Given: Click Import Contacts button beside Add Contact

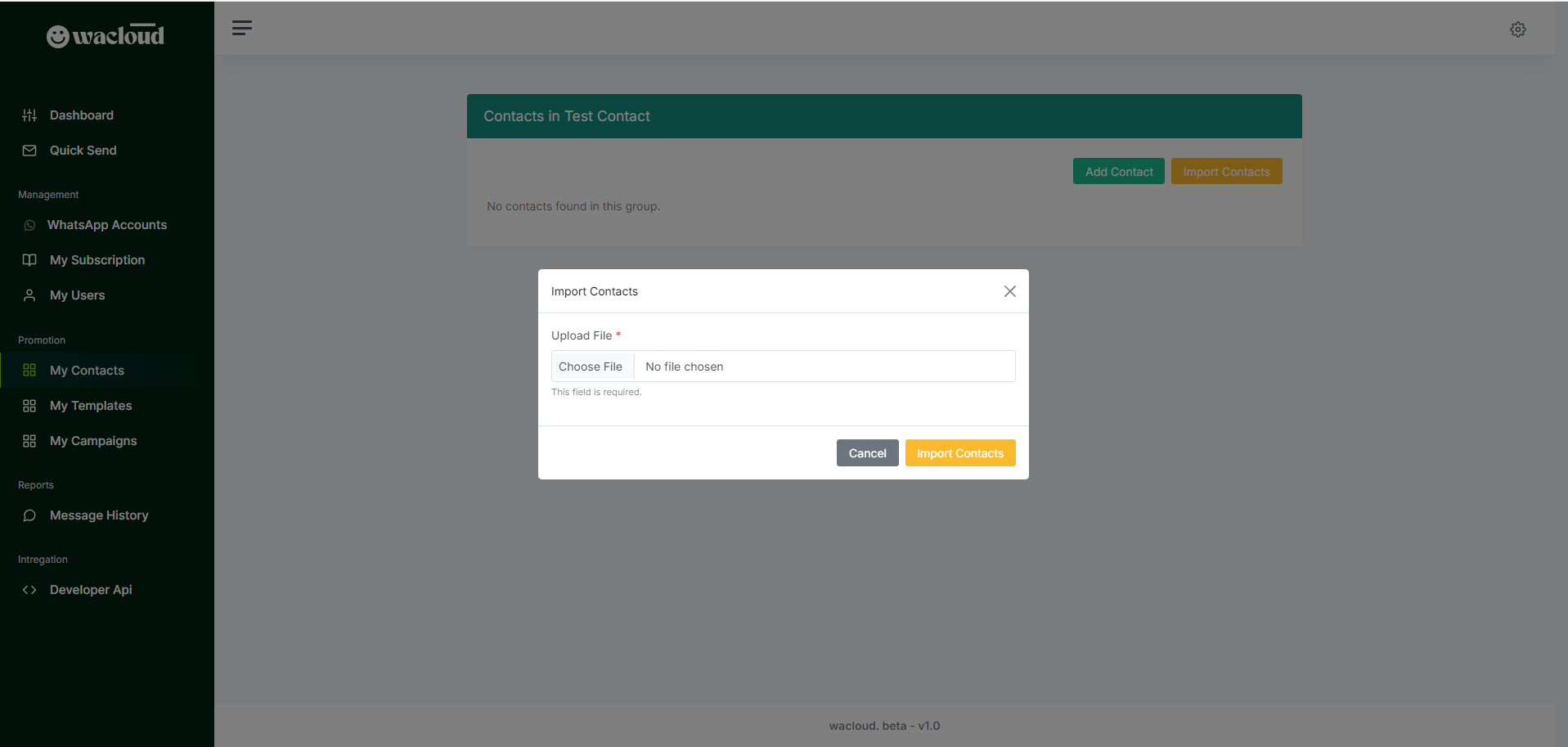Looking at the screenshot, I should [1226, 172].
